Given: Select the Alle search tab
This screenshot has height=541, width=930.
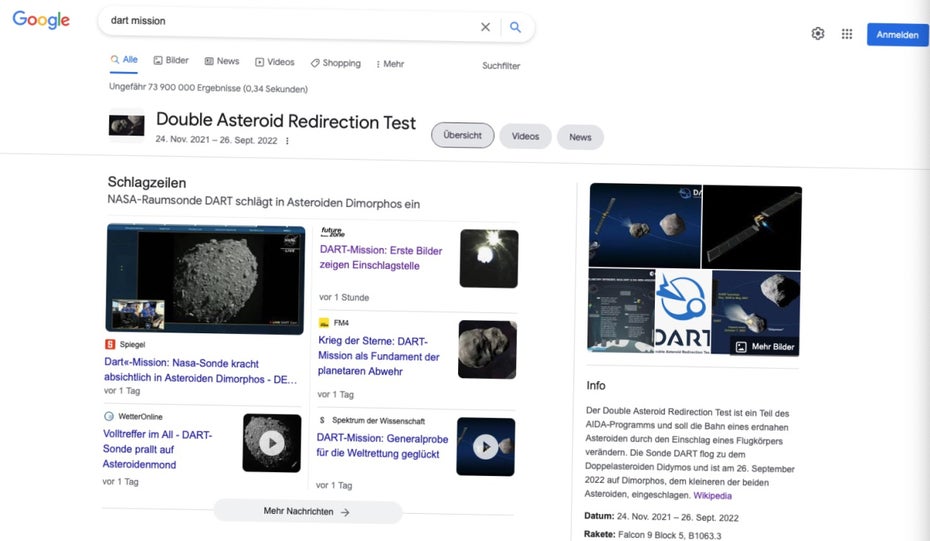Looking at the screenshot, I should pyautogui.click(x=124, y=59).
